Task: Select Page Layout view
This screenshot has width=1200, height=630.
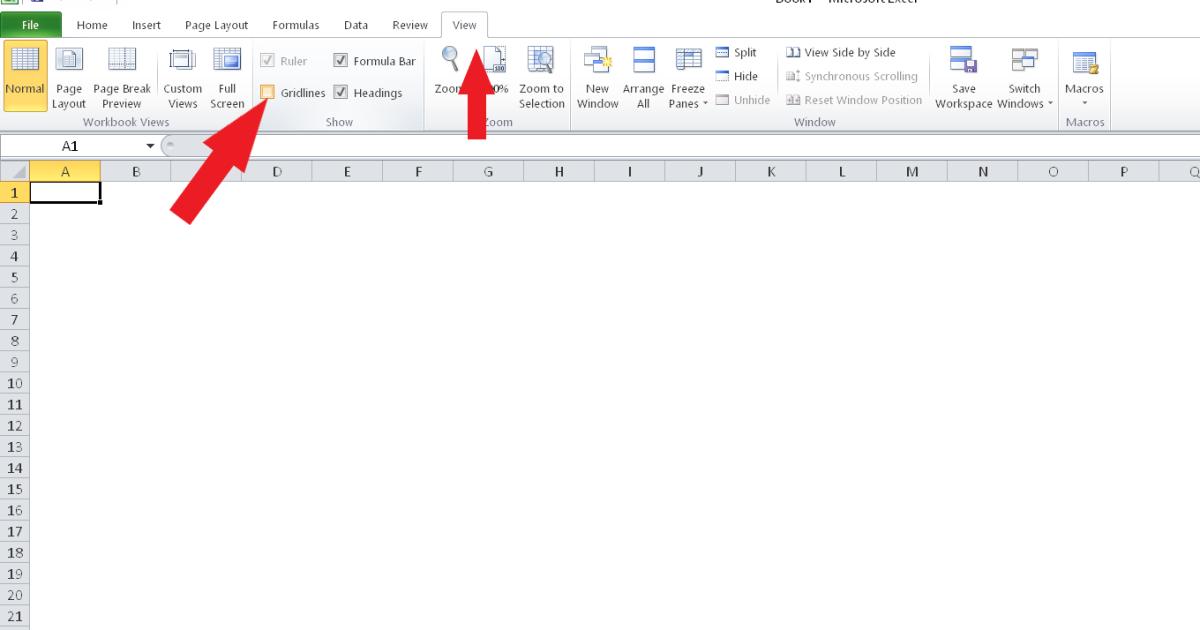Action: pos(68,77)
